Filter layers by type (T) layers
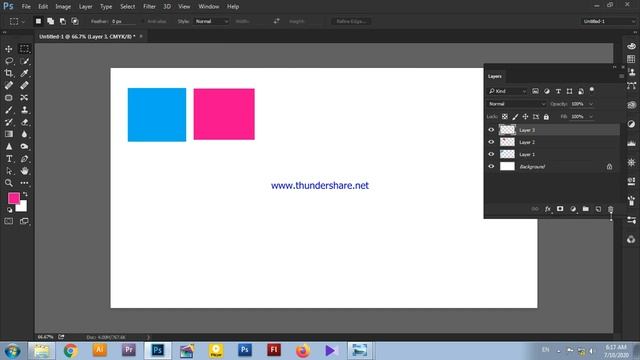Viewport: 640px width, 360px height. (558, 91)
